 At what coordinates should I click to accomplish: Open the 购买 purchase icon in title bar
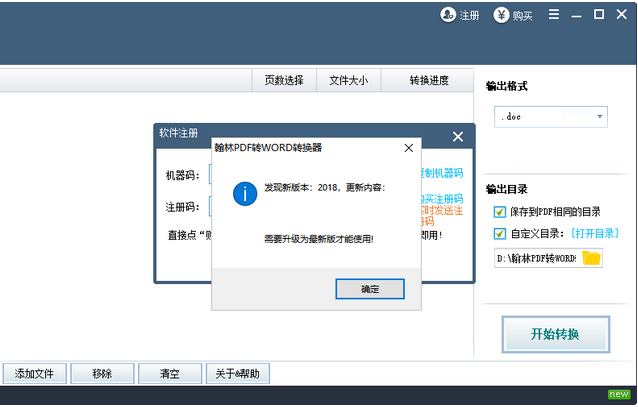click(501, 15)
